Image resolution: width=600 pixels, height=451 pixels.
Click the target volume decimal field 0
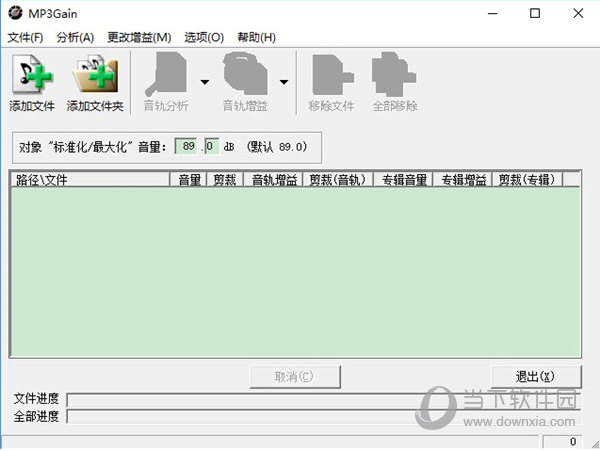click(x=212, y=146)
